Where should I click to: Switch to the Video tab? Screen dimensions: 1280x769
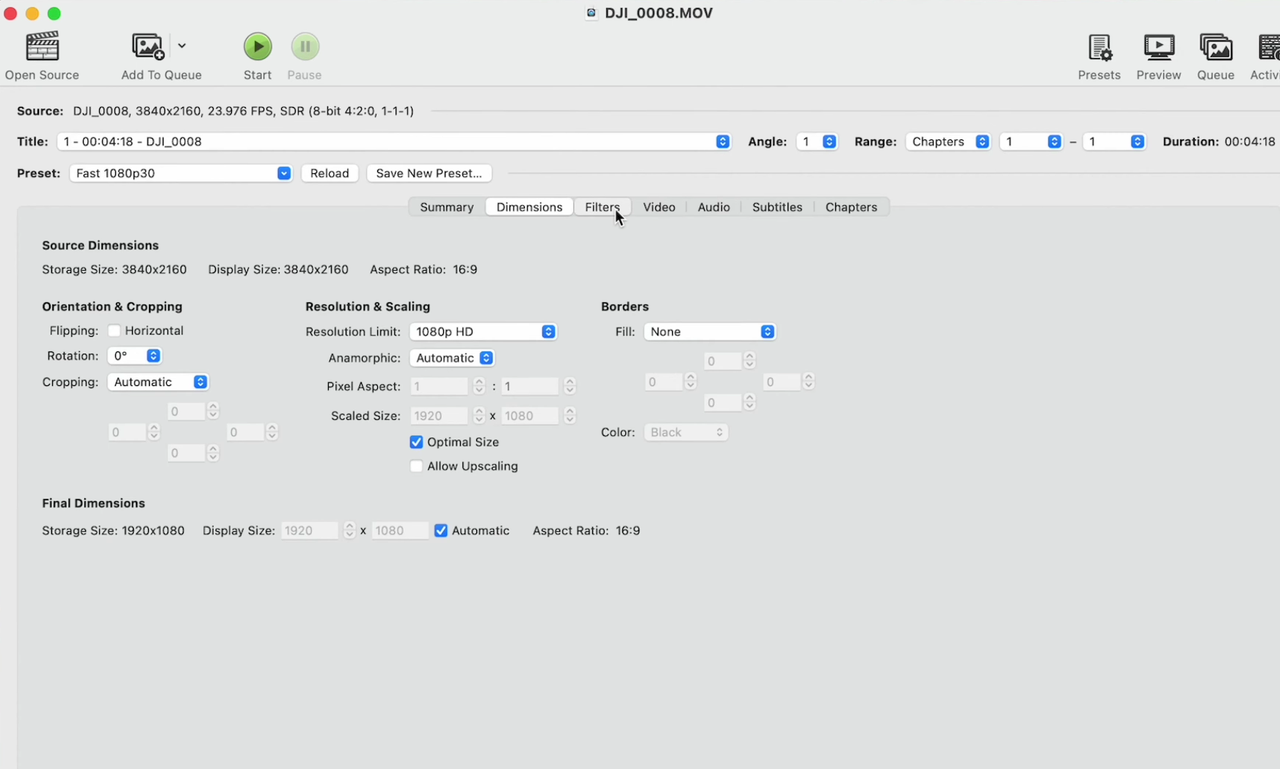(659, 207)
